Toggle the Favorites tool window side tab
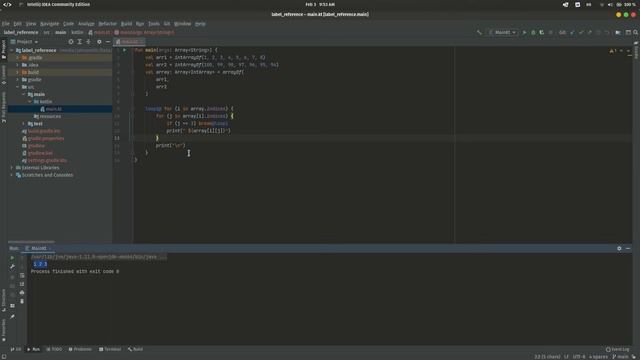The width and height of the screenshot is (640, 360). pyautogui.click(x=4, y=330)
